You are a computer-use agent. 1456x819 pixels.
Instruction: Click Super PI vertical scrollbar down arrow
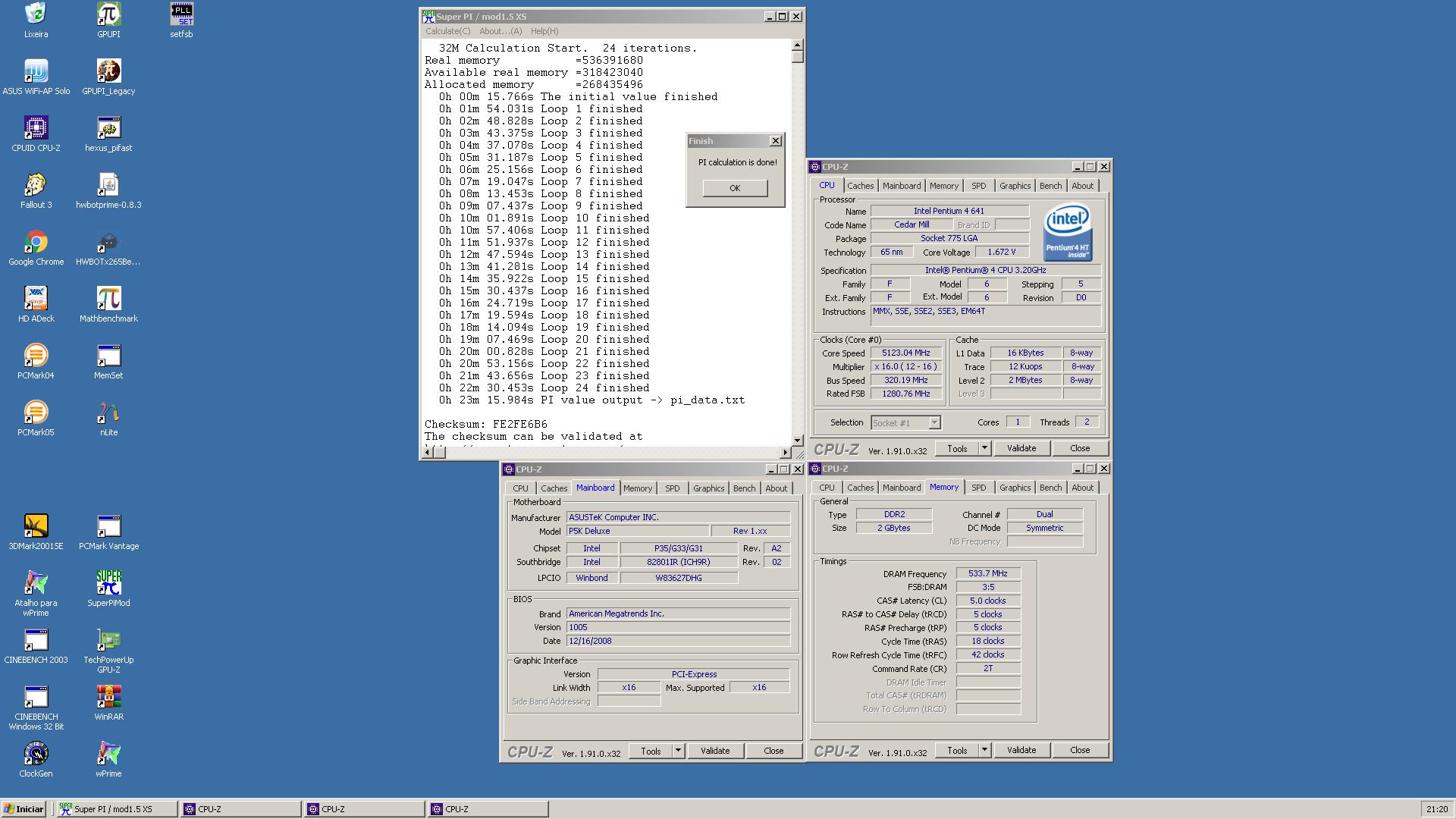coord(797,440)
